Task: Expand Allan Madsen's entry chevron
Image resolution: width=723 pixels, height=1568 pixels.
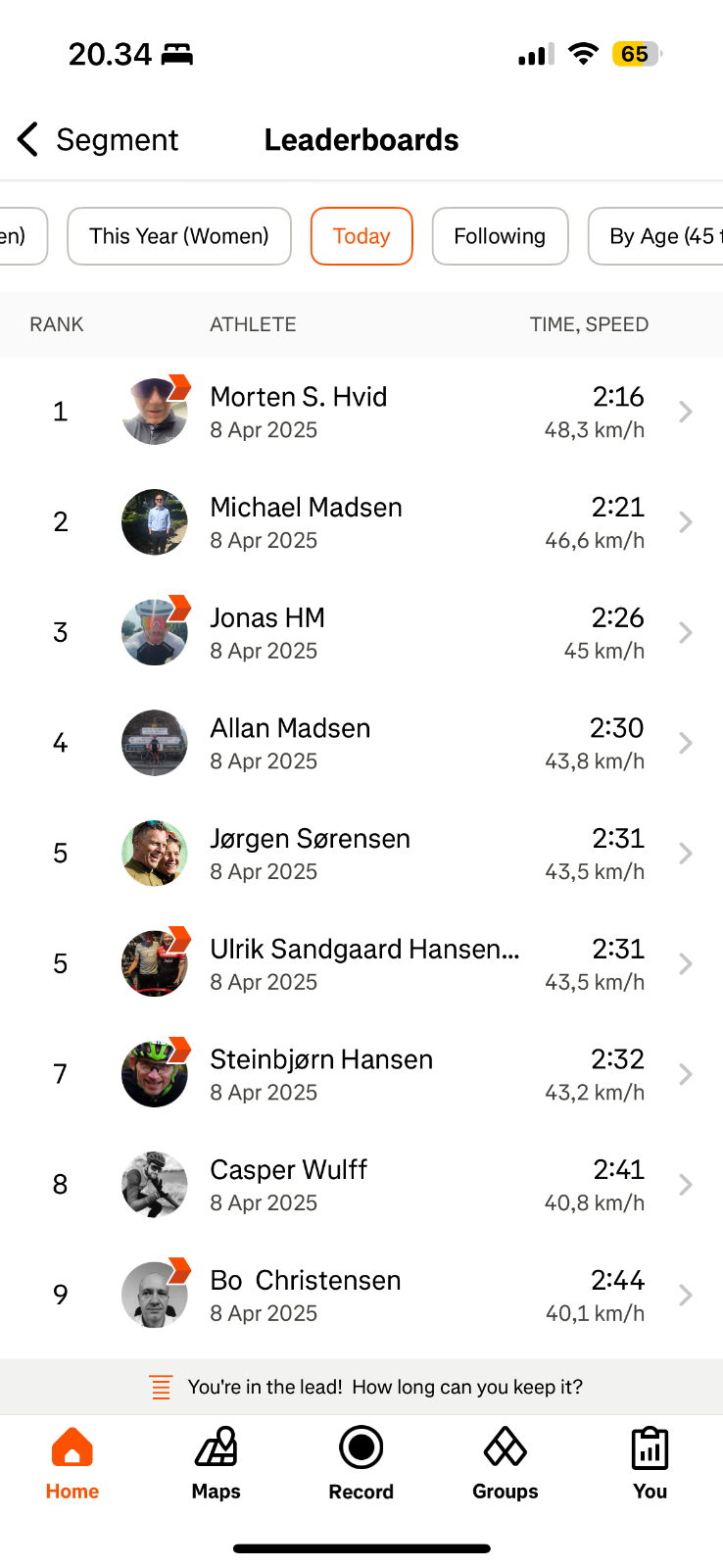Action: pyautogui.click(x=686, y=744)
